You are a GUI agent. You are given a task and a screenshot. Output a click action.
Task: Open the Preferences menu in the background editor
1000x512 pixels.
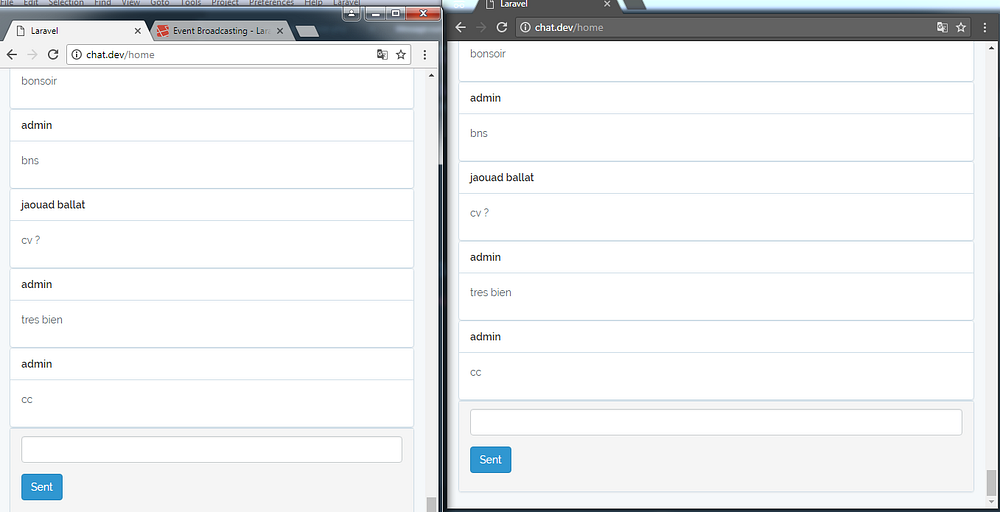tap(271, 3)
